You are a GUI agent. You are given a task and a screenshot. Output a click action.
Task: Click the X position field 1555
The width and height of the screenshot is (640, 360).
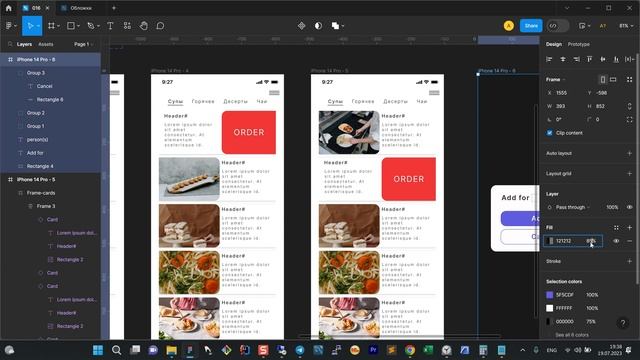click(565, 93)
